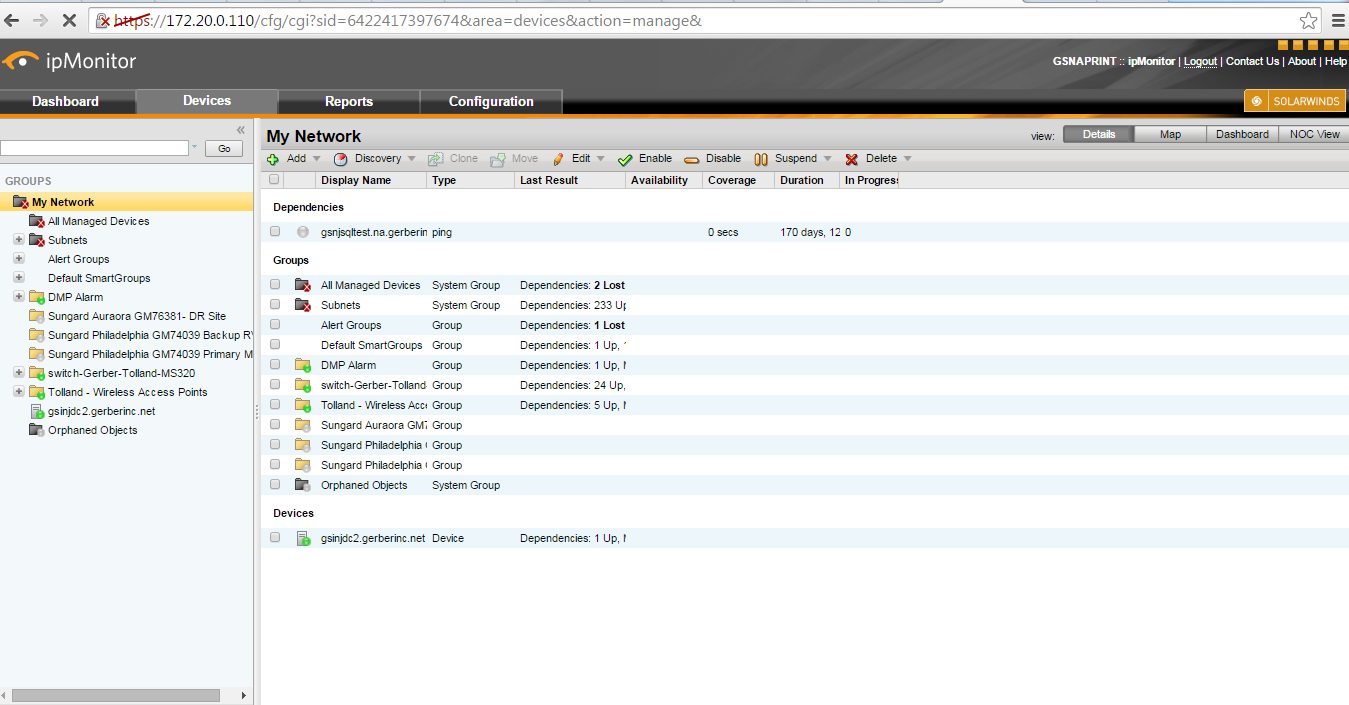Open the Add dropdown arrow
1349x705 pixels.
(x=316, y=159)
